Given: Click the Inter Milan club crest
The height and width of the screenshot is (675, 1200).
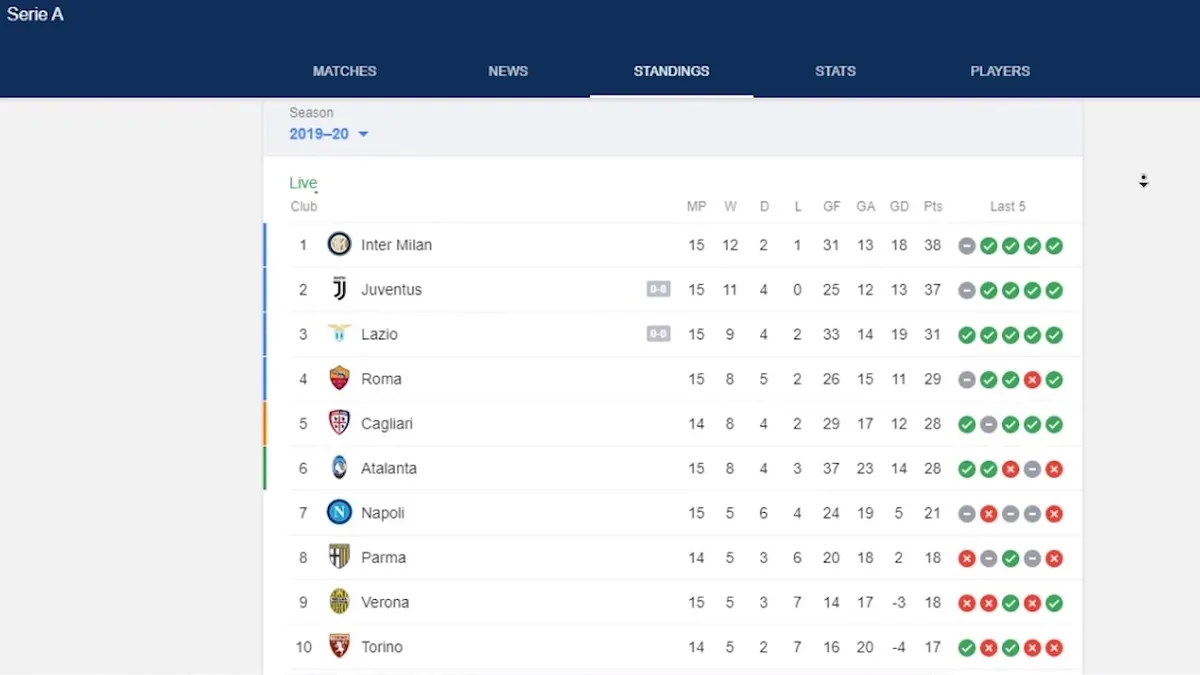Looking at the screenshot, I should 339,245.
